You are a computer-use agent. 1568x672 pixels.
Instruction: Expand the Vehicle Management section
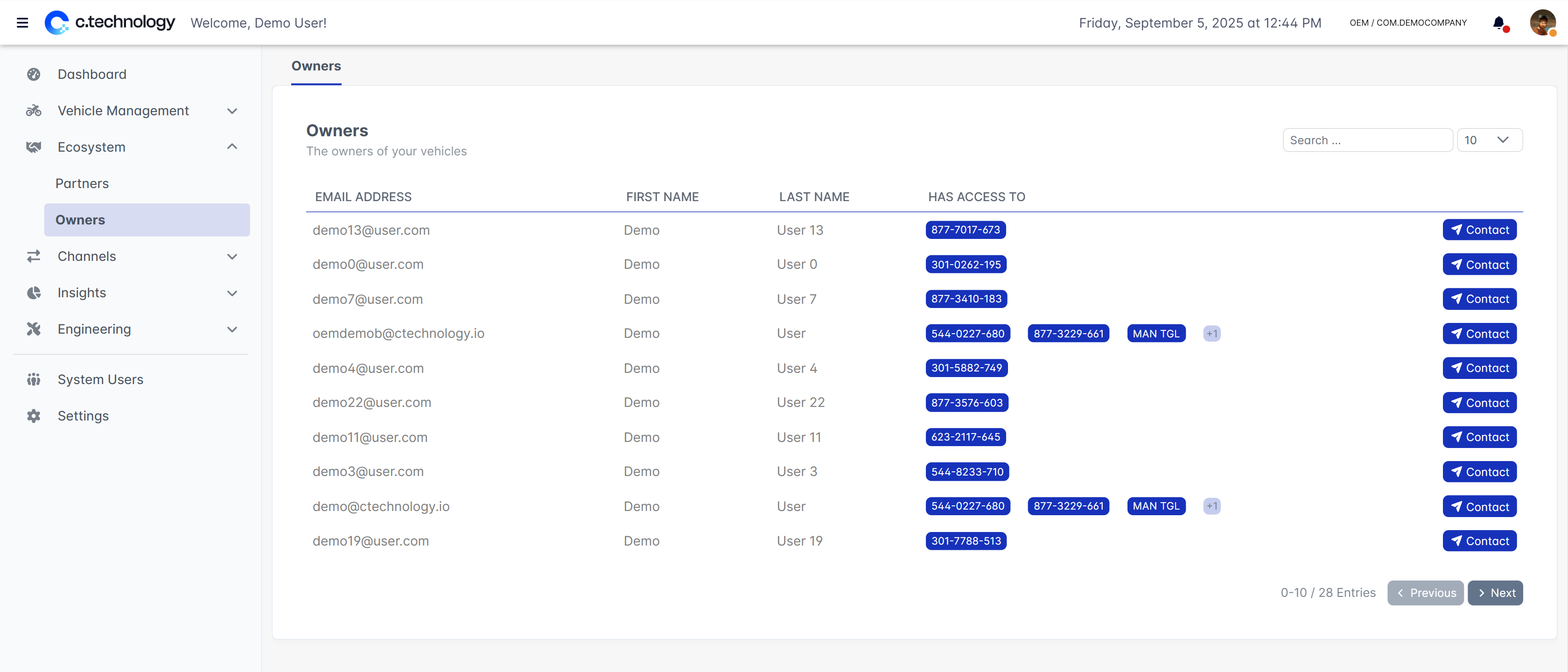coord(232,111)
